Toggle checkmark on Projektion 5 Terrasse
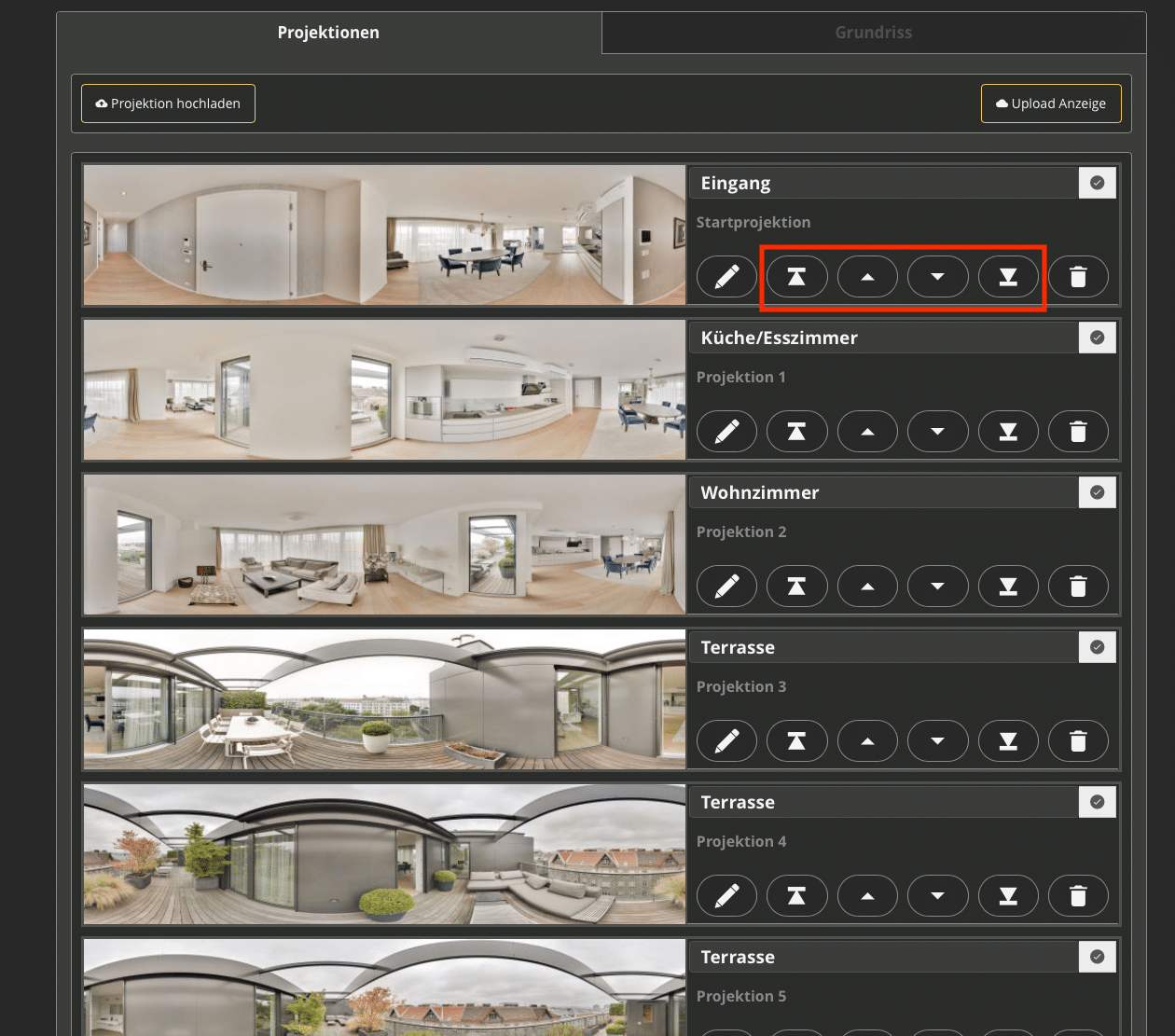The width and height of the screenshot is (1175, 1036). click(1097, 957)
